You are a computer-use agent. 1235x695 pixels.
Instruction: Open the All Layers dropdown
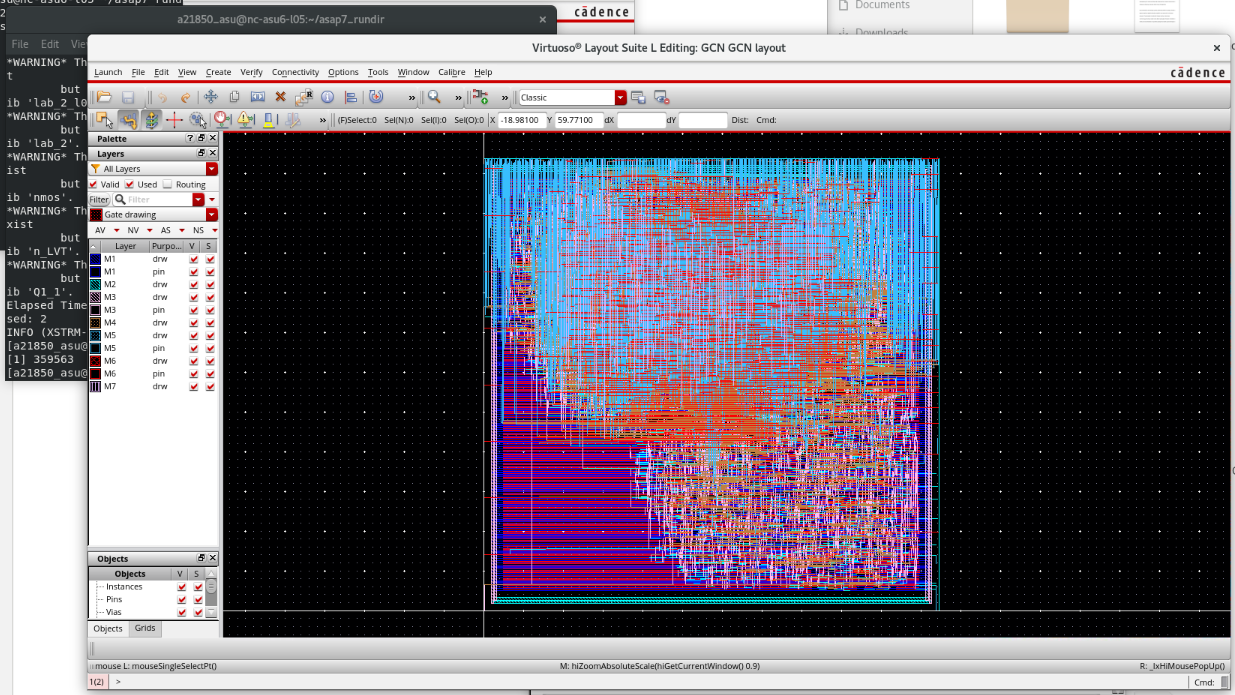click(x=212, y=169)
